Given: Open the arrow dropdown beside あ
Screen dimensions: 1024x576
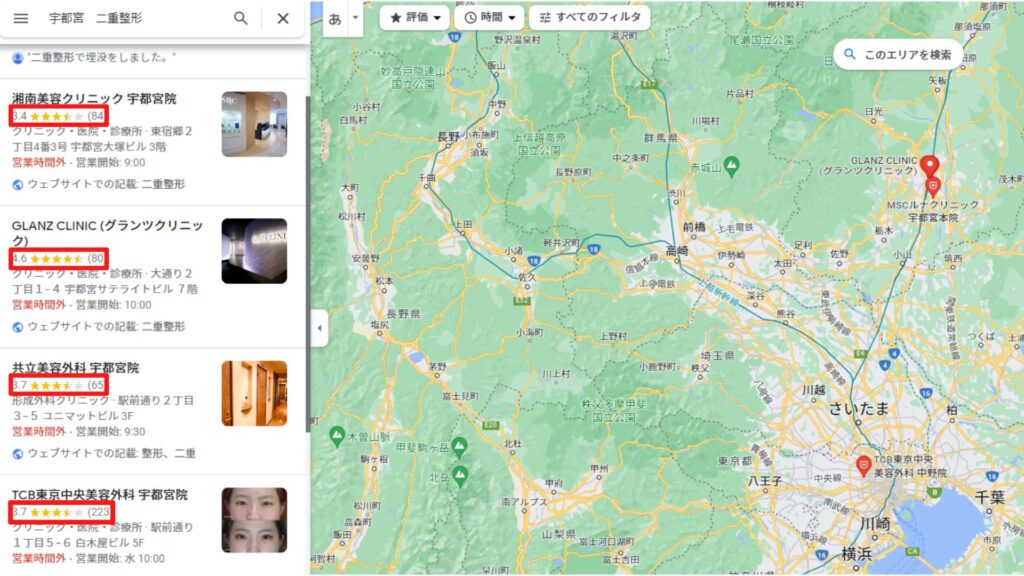Looking at the screenshot, I should coord(355,18).
